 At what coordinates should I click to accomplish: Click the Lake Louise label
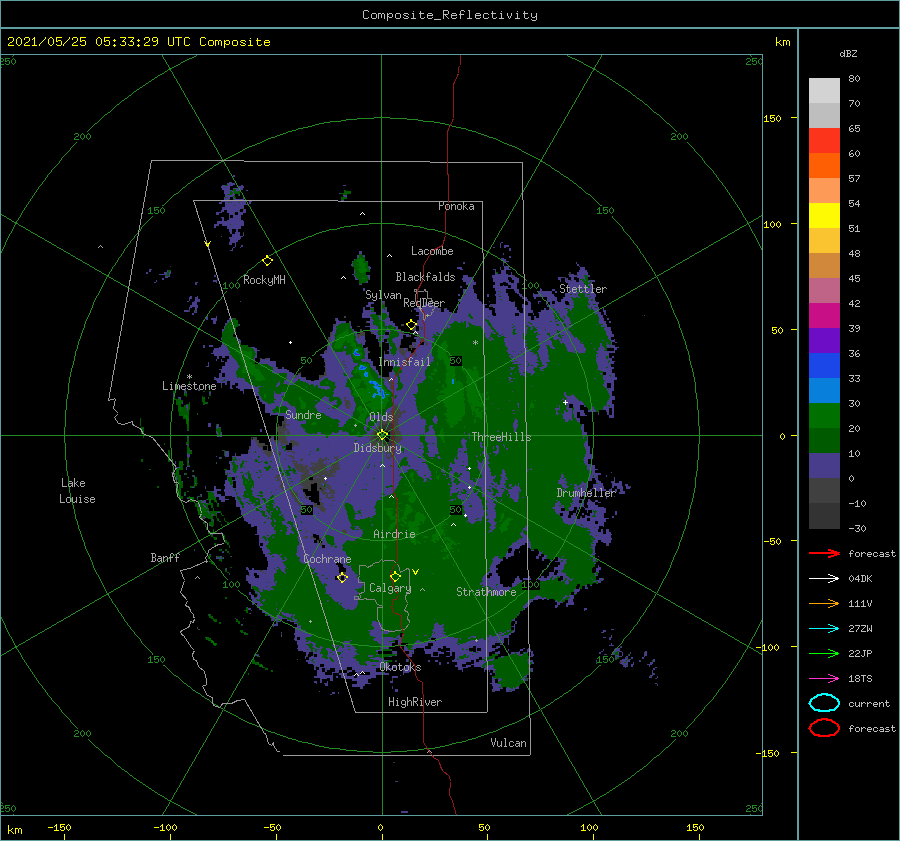[x=77, y=491]
